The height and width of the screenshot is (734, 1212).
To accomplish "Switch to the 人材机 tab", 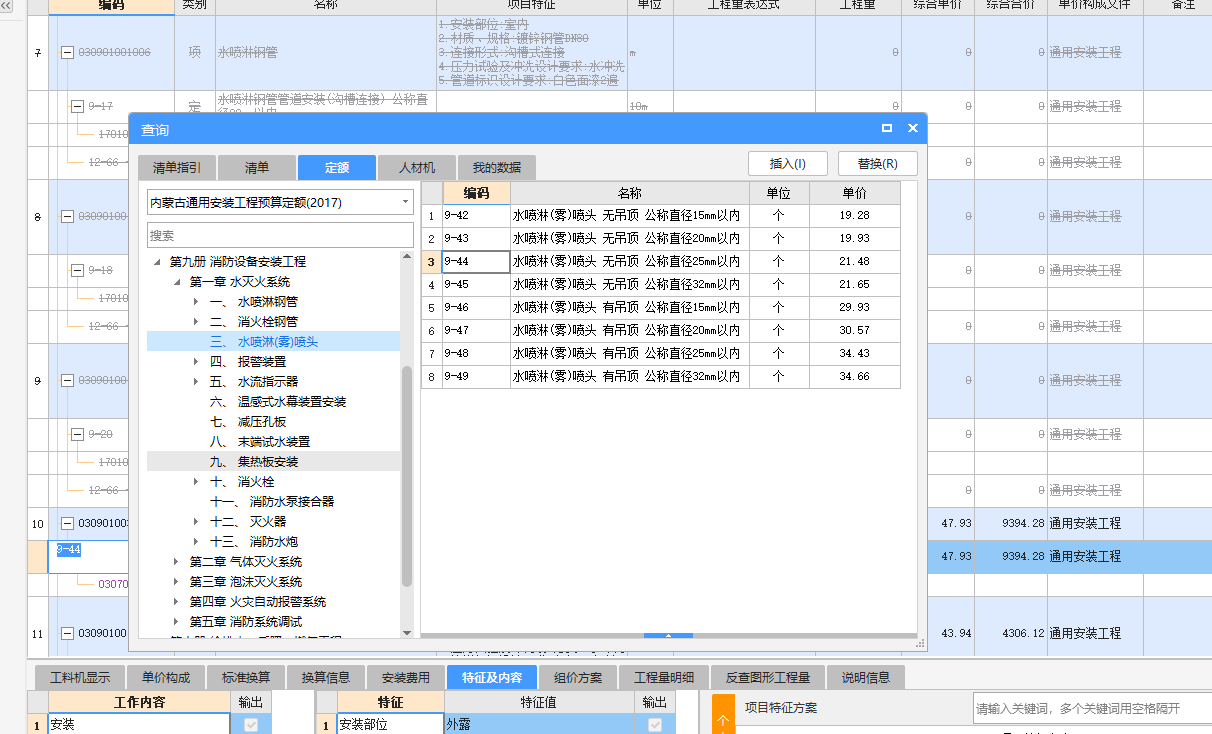I will (x=417, y=167).
